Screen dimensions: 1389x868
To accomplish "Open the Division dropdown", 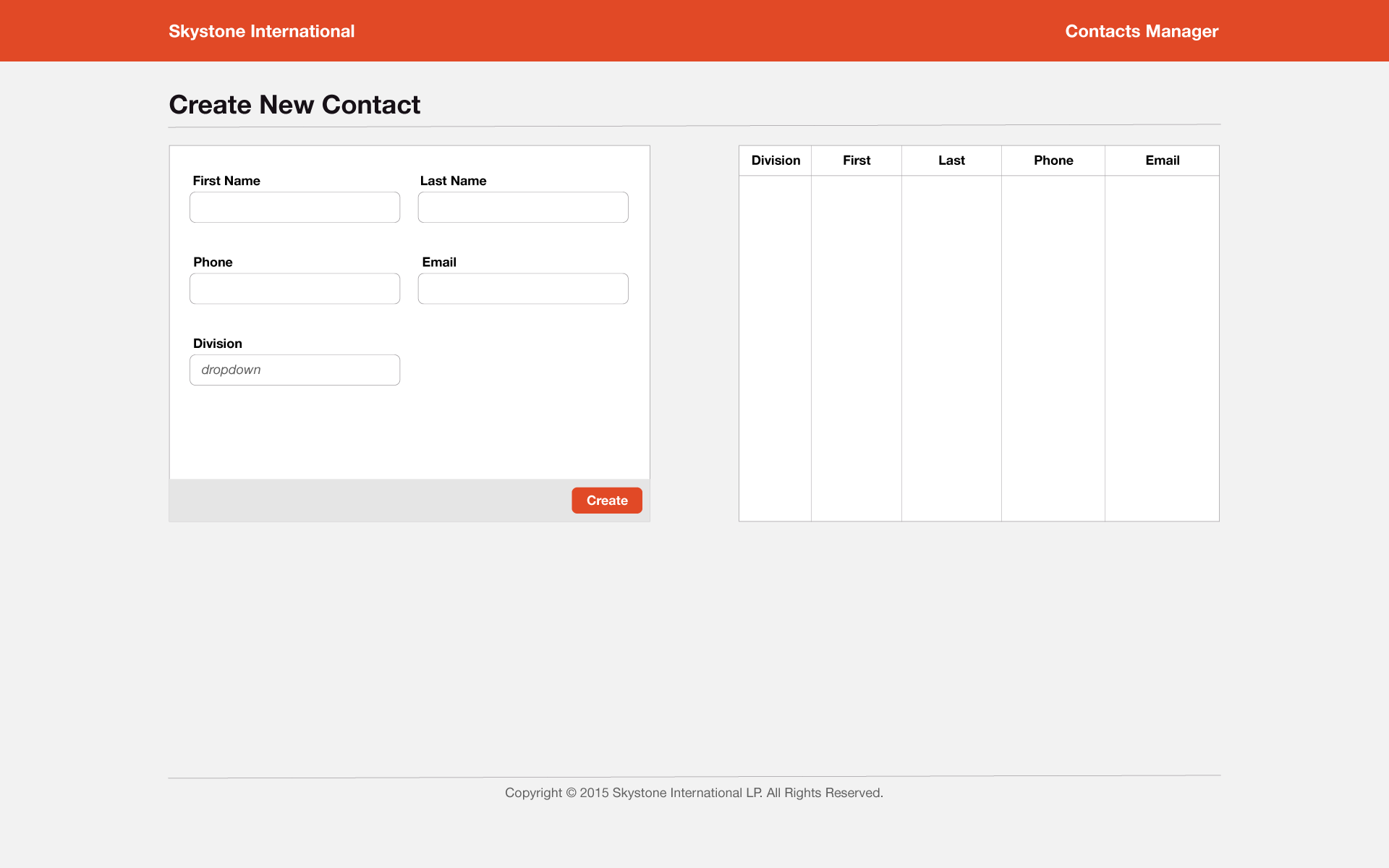I will (294, 370).
